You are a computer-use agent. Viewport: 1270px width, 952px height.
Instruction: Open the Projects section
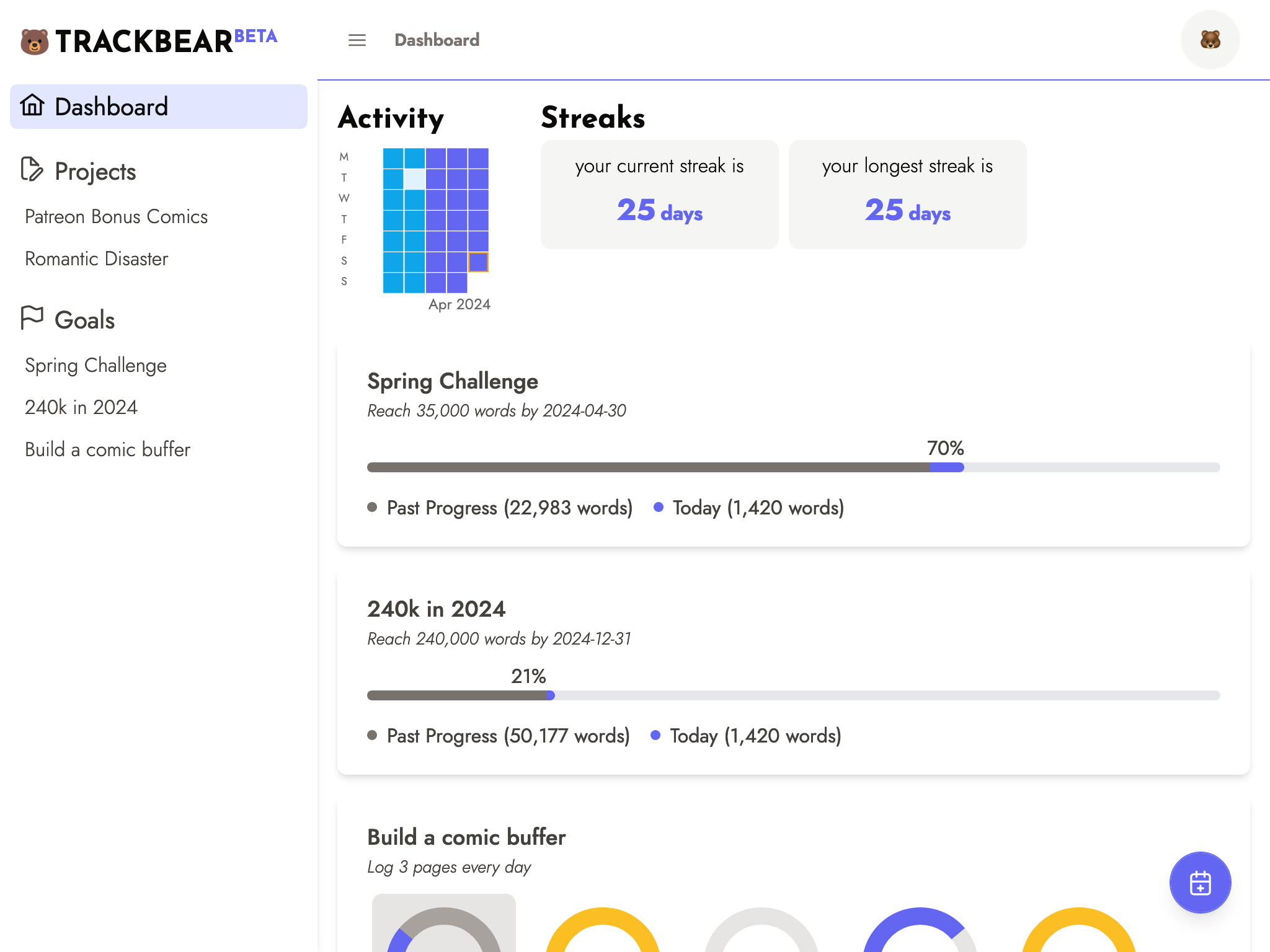[95, 172]
